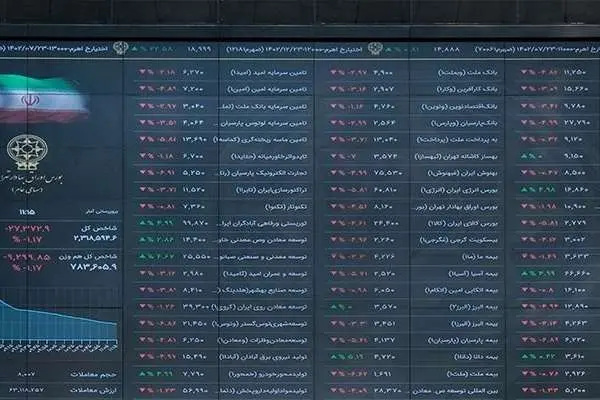Click price ۳۹,۳۰۰ in توسعه معادن روی row
600x400 pixels.
point(196,307)
